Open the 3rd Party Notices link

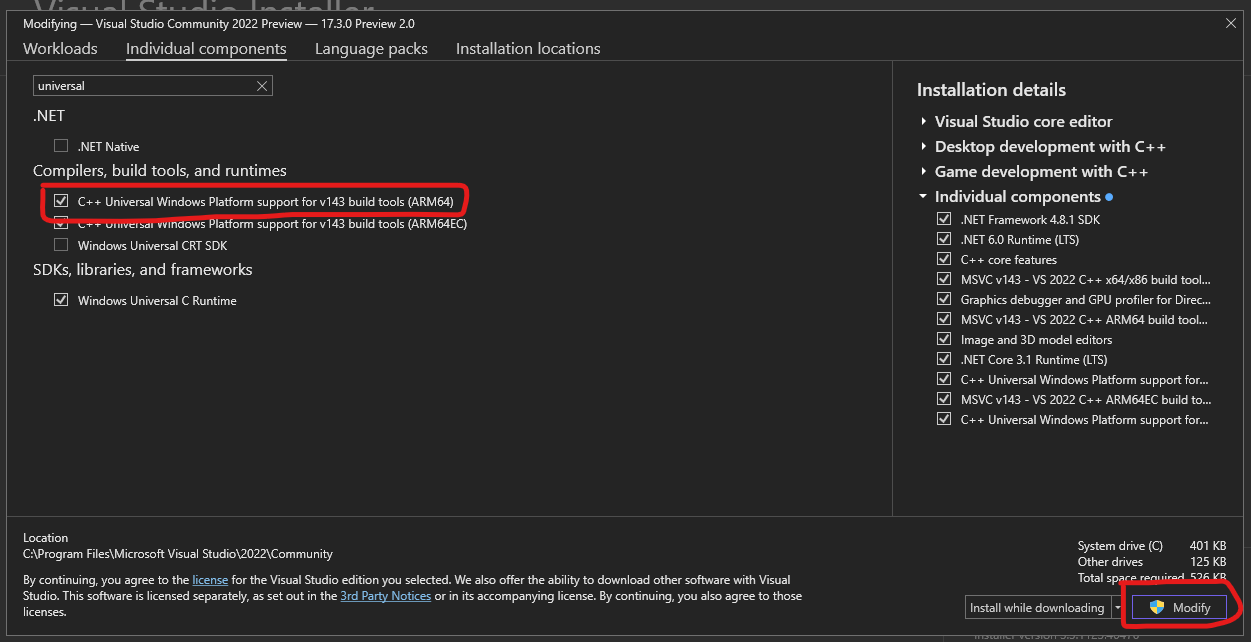tap(386, 596)
